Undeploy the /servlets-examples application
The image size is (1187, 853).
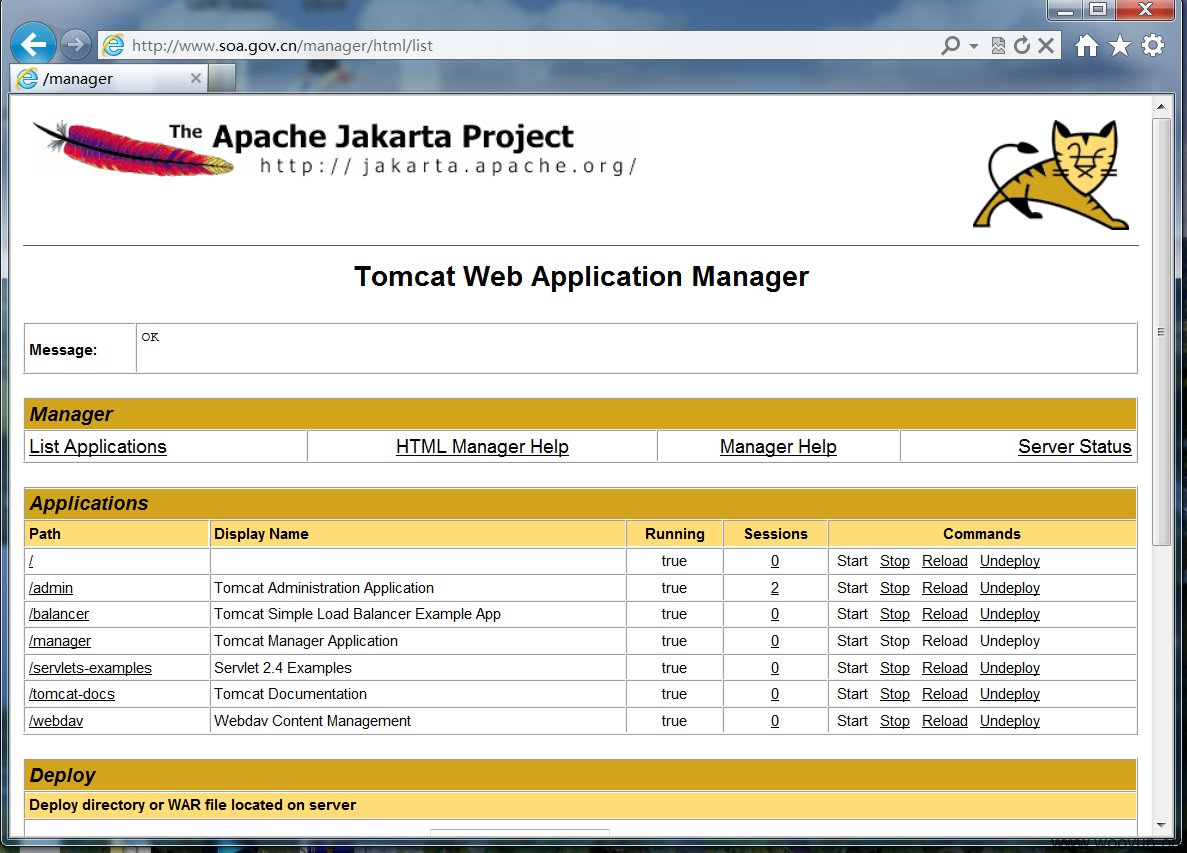(1010, 668)
